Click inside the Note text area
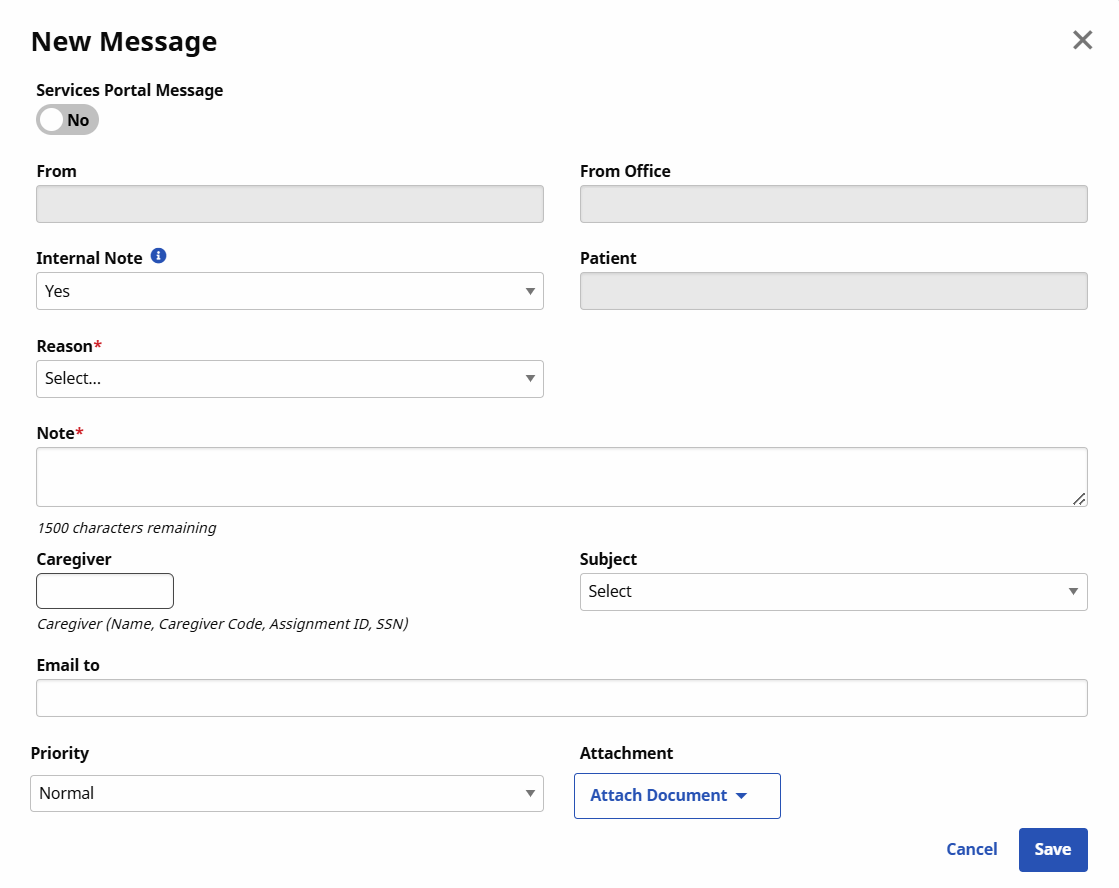Screen dimensions: 1119x888 pos(560,477)
